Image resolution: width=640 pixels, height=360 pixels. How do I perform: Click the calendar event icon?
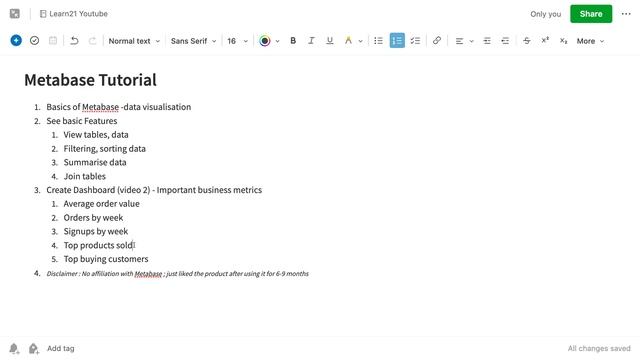click(x=53, y=40)
